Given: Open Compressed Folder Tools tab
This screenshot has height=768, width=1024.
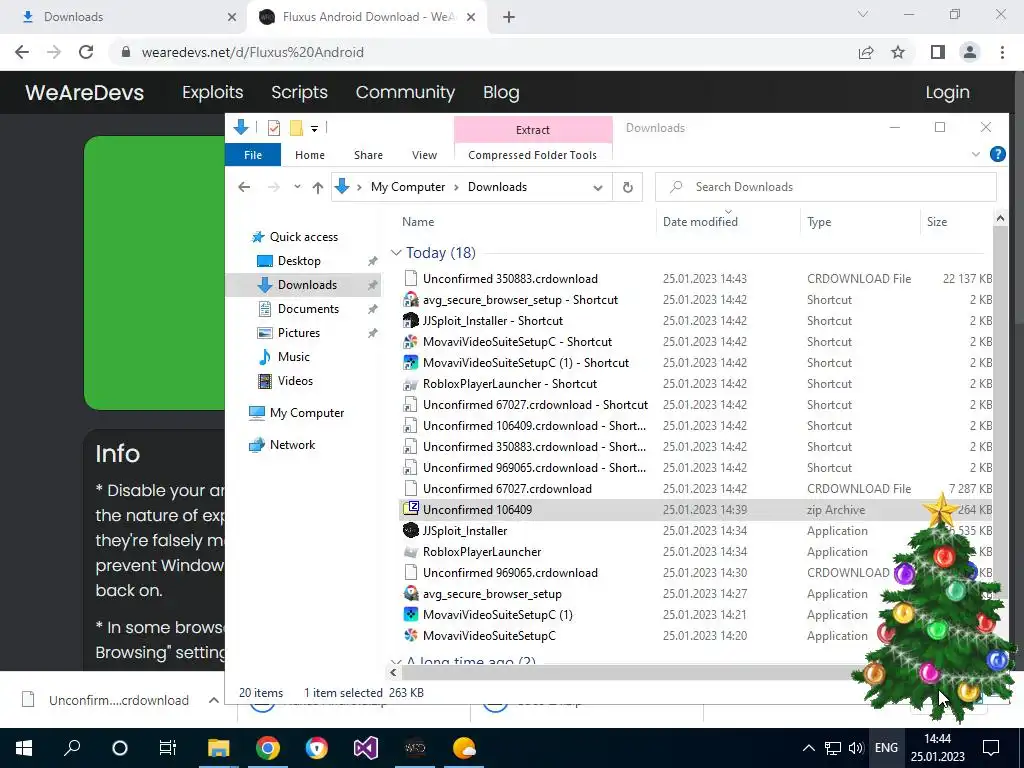Looking at the screenshot, I should [532, 155].
